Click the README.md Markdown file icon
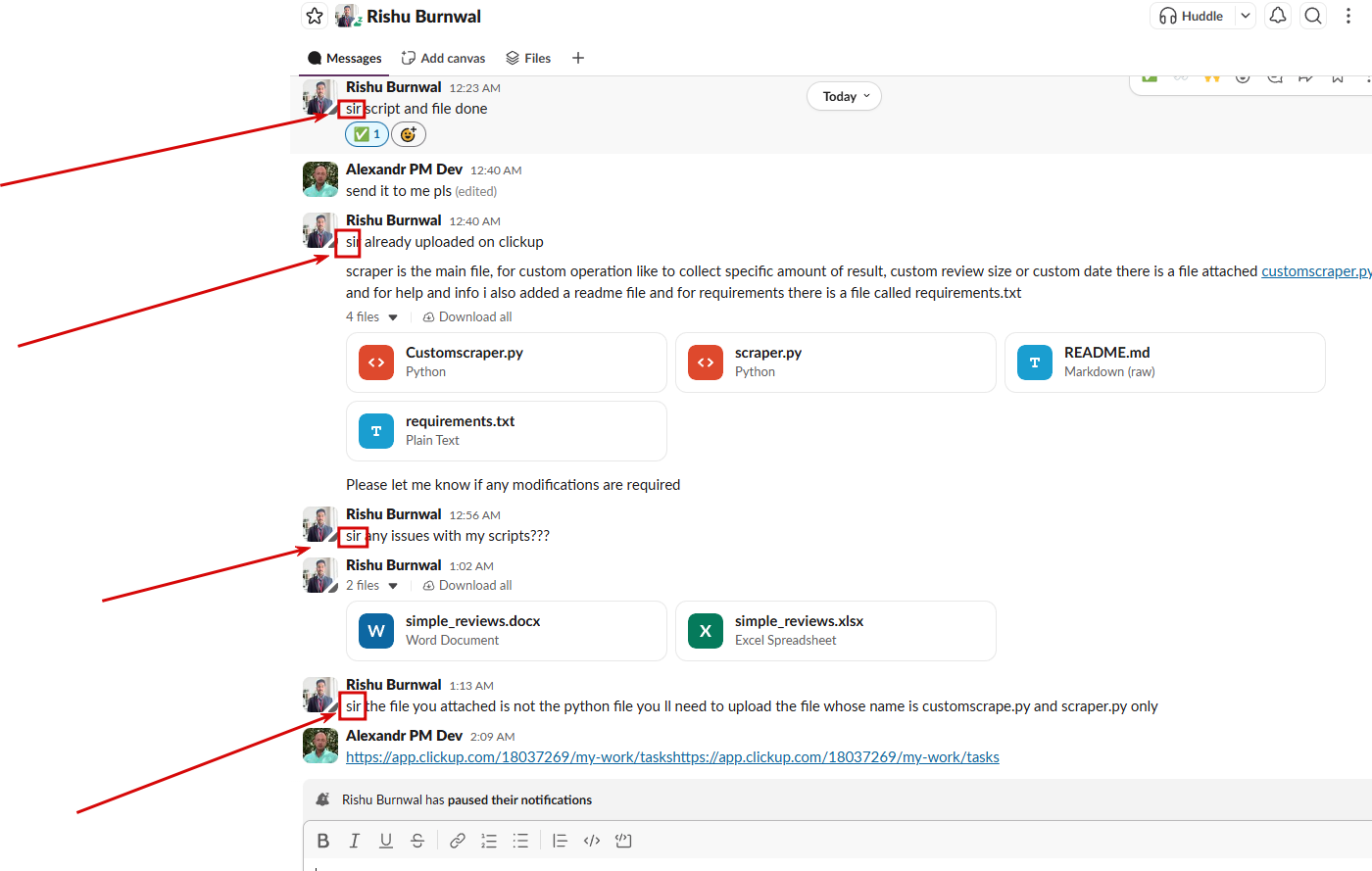This screenshot has width=1372, height=871. [1035, 363]
